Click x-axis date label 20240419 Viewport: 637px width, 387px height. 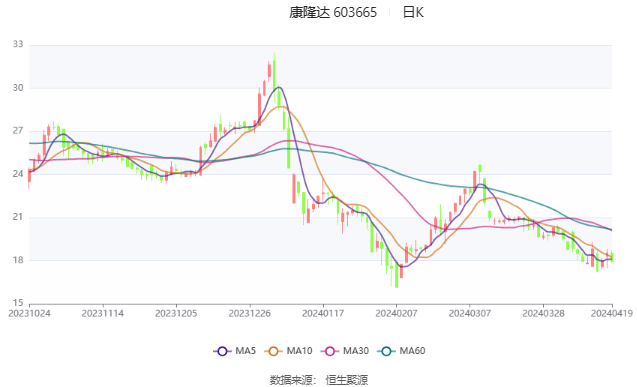[x=612, y=313]
